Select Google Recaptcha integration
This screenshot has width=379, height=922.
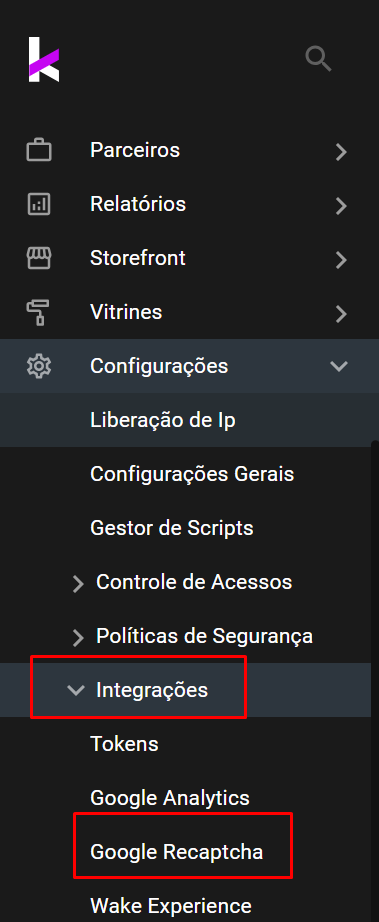point(176,852)
